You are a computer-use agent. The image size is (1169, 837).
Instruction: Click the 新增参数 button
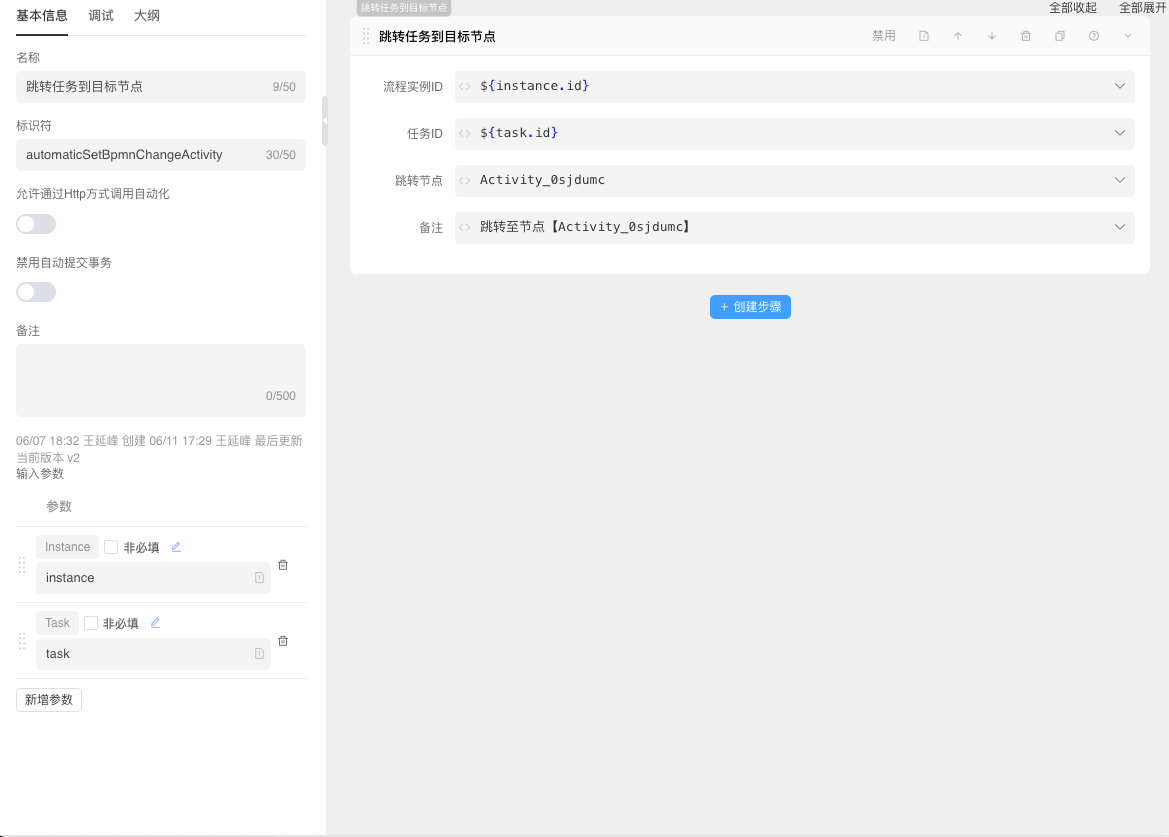pos(49,700)
